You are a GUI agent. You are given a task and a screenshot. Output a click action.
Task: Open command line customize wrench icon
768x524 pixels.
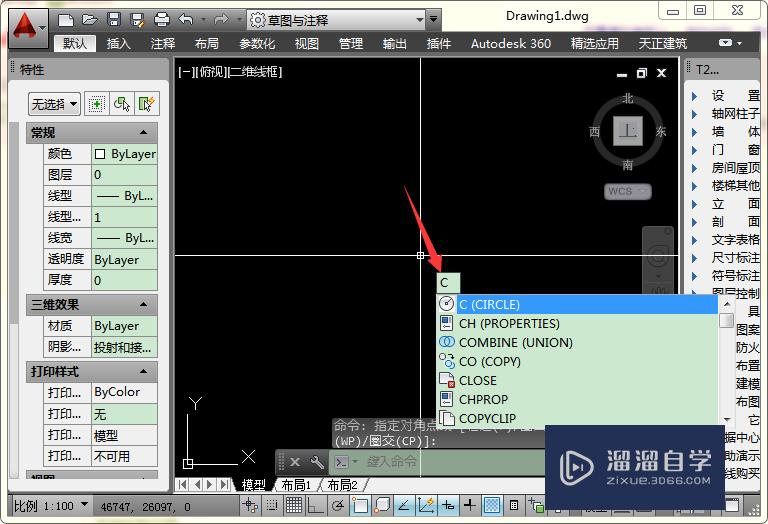(x=317, y=462)
